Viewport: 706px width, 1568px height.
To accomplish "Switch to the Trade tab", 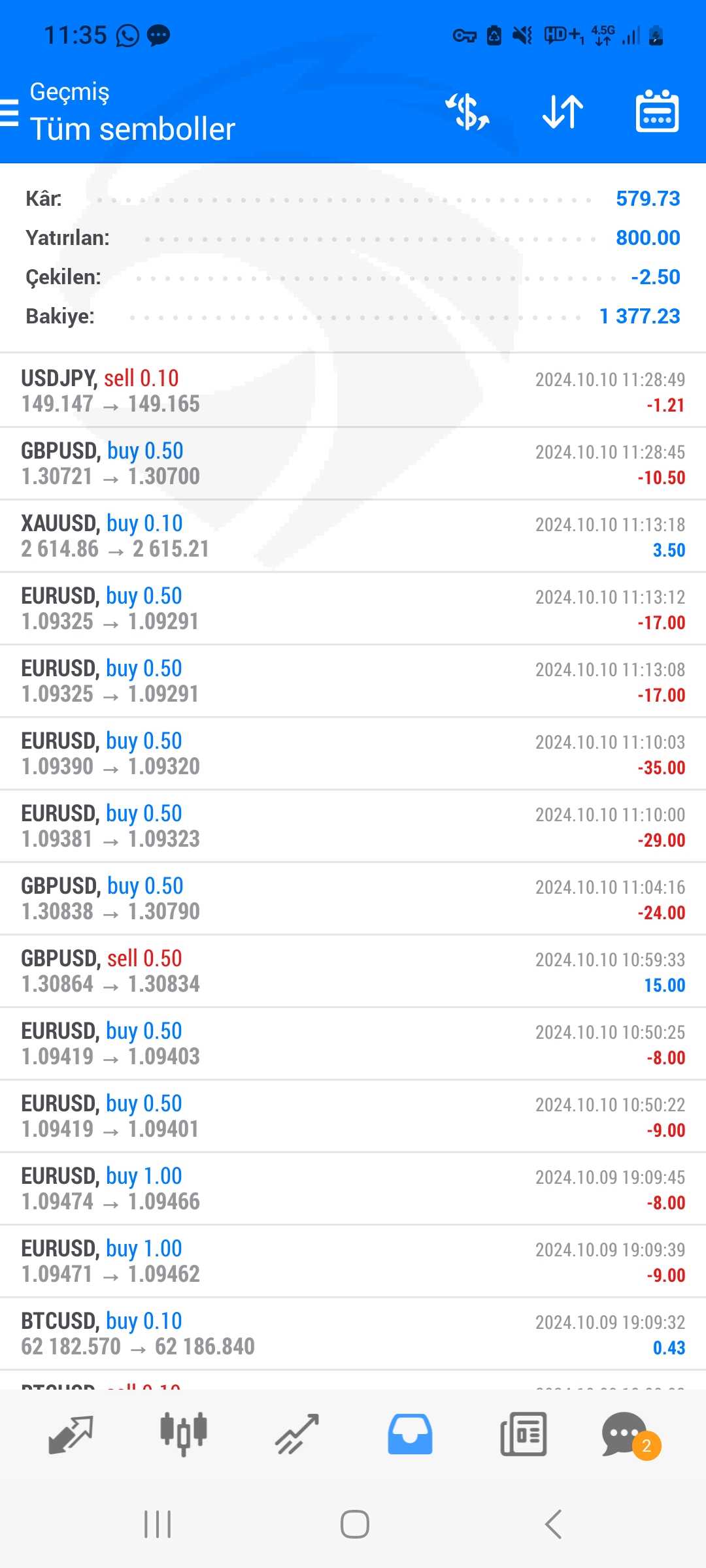I will (x=297, y=1434).
